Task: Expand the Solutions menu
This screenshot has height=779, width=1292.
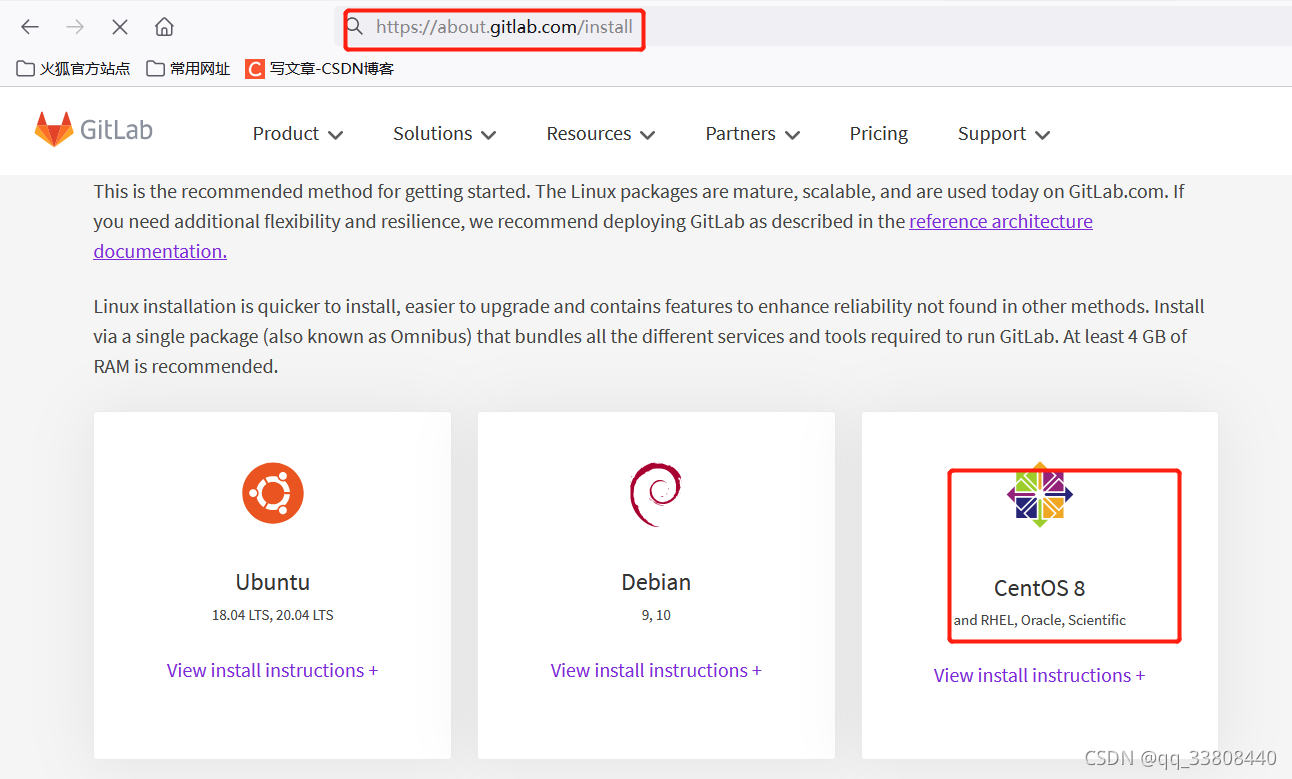Action: (x=445, y=134)
